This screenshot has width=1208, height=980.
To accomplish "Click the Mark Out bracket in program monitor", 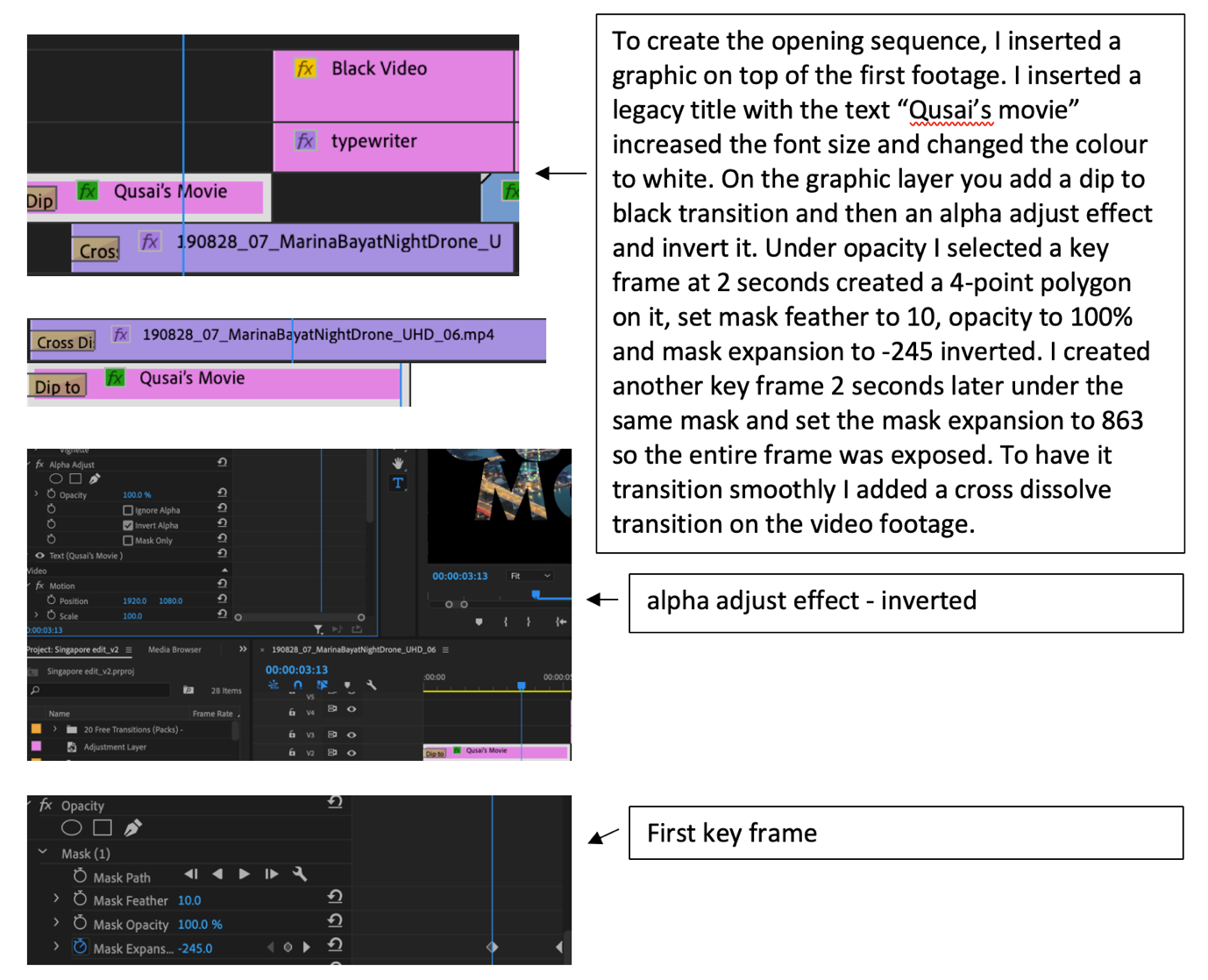I will coord(528,621).
